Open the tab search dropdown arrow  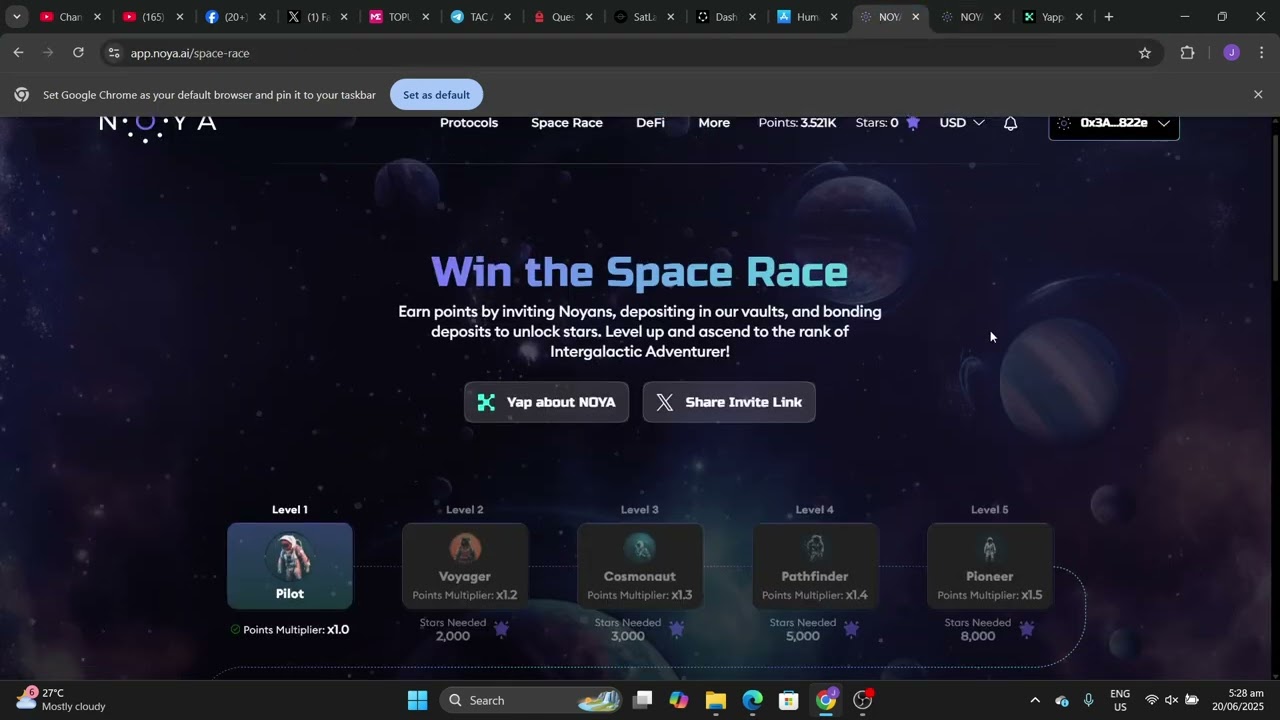(x=16, y=17)
